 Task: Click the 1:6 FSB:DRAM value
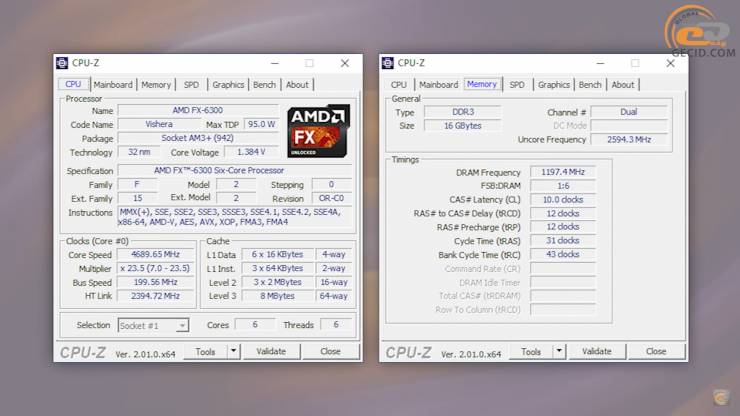coord(563,186)
